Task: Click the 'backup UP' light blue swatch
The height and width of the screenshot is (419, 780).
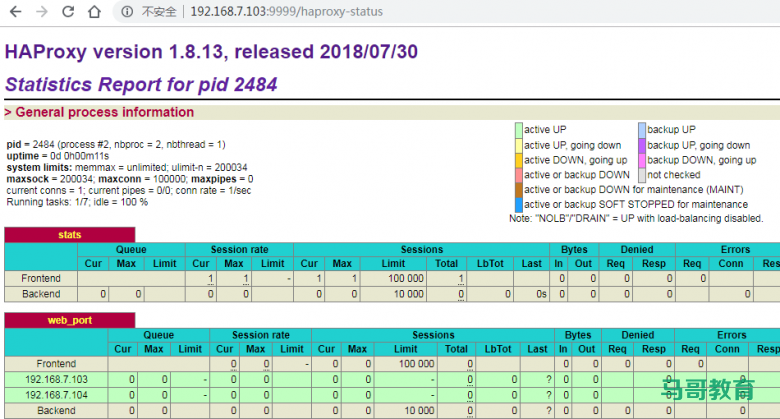Action: [x=642, y=130]
